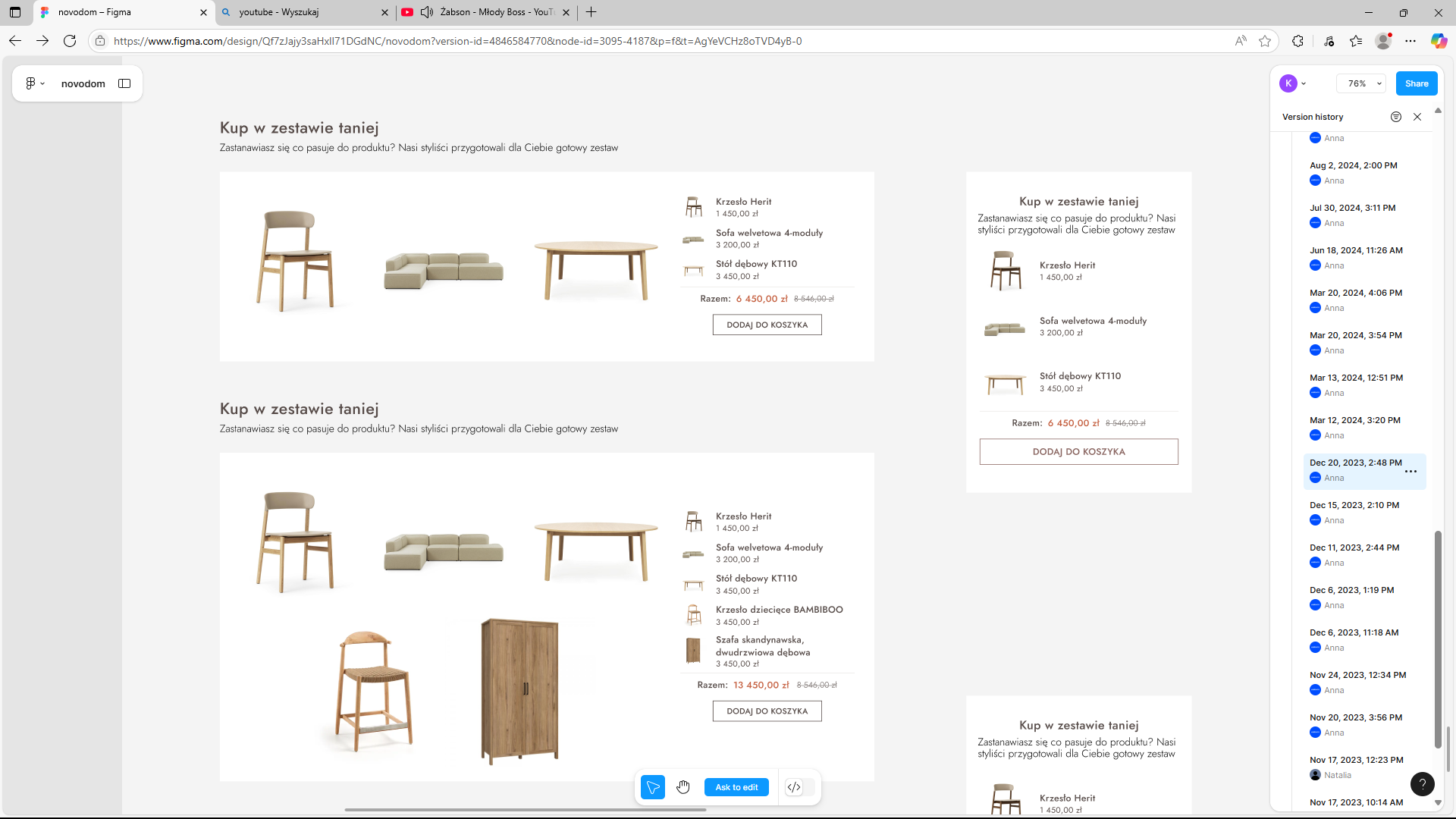Open browser extensions puzzle icon
The image size is (1456, 819).
(x=1298, y=41)
